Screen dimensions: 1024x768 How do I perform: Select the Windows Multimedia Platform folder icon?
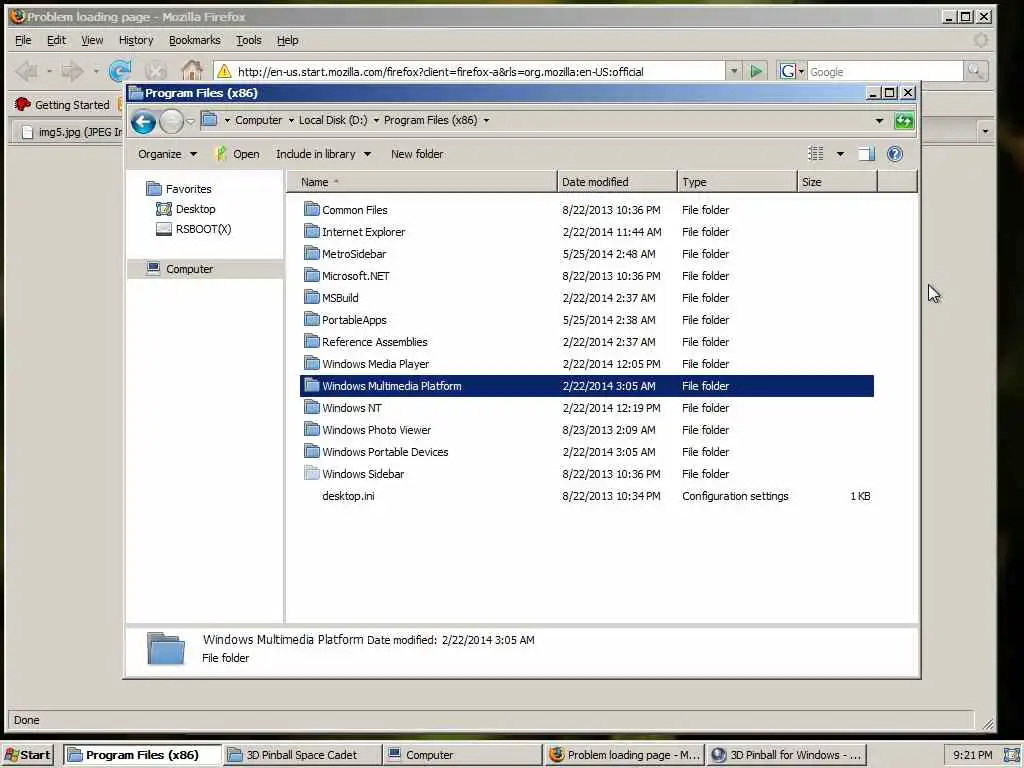point(312,385)
